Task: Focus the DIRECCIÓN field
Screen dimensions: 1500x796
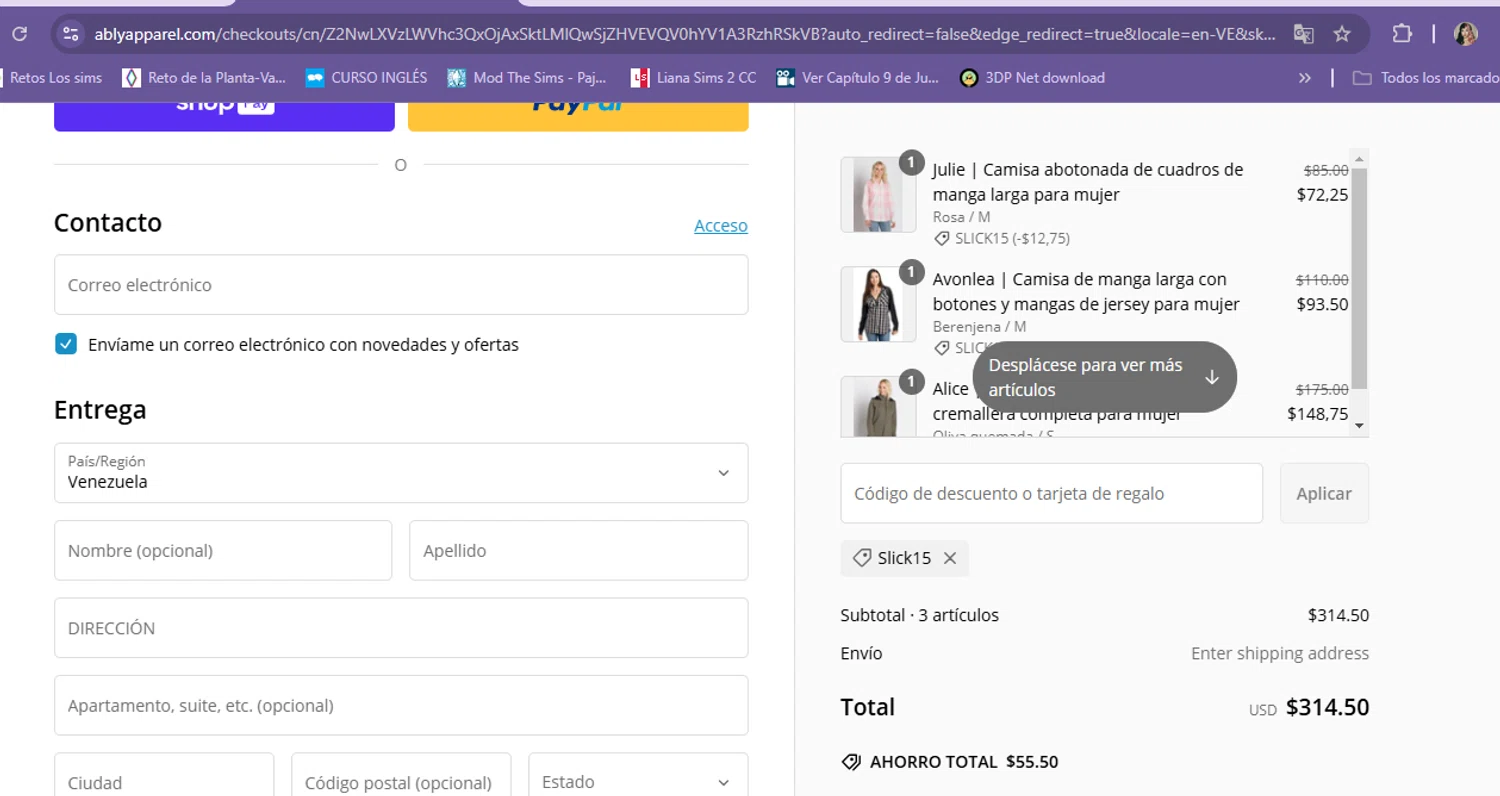Action: (x=401, y=628)
